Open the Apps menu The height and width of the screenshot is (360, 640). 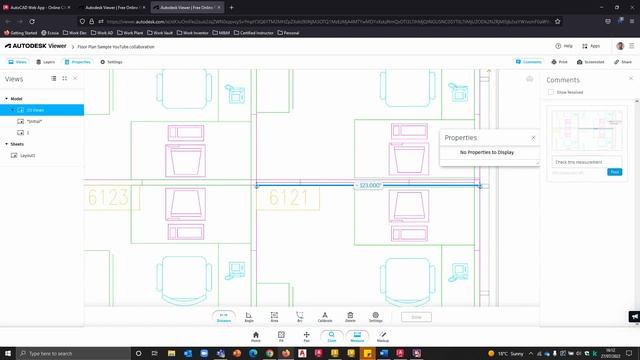click(x=591, y=46)
